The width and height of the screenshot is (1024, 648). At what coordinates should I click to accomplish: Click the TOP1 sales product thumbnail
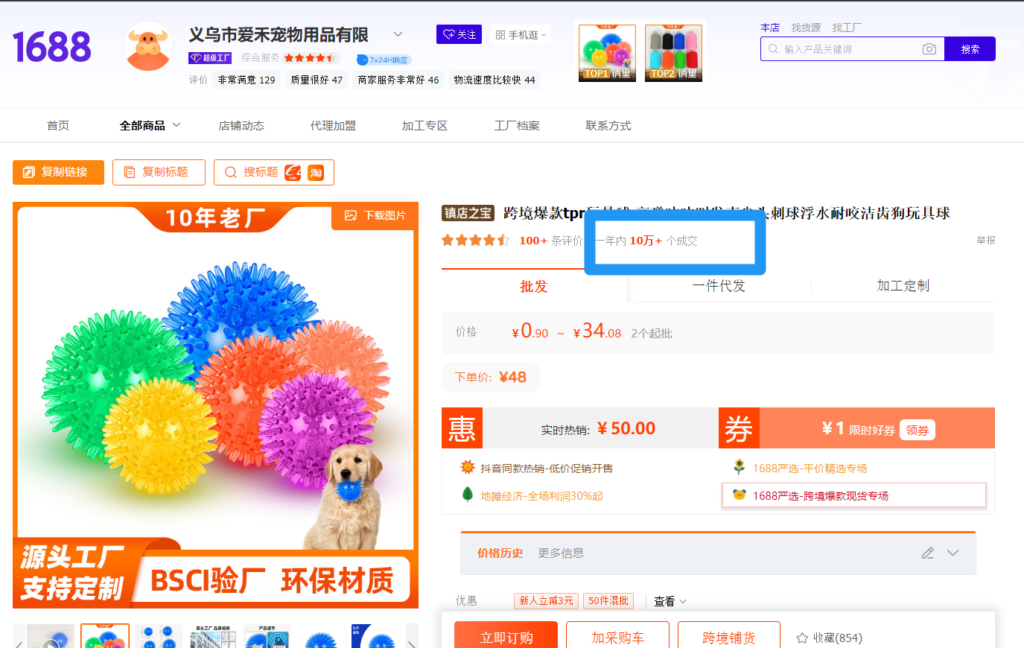607,52
